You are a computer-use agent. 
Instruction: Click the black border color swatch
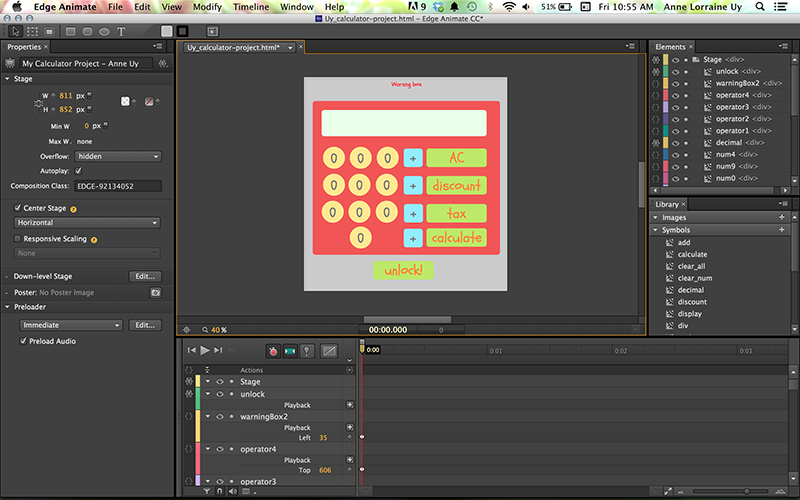coord(182,32)
